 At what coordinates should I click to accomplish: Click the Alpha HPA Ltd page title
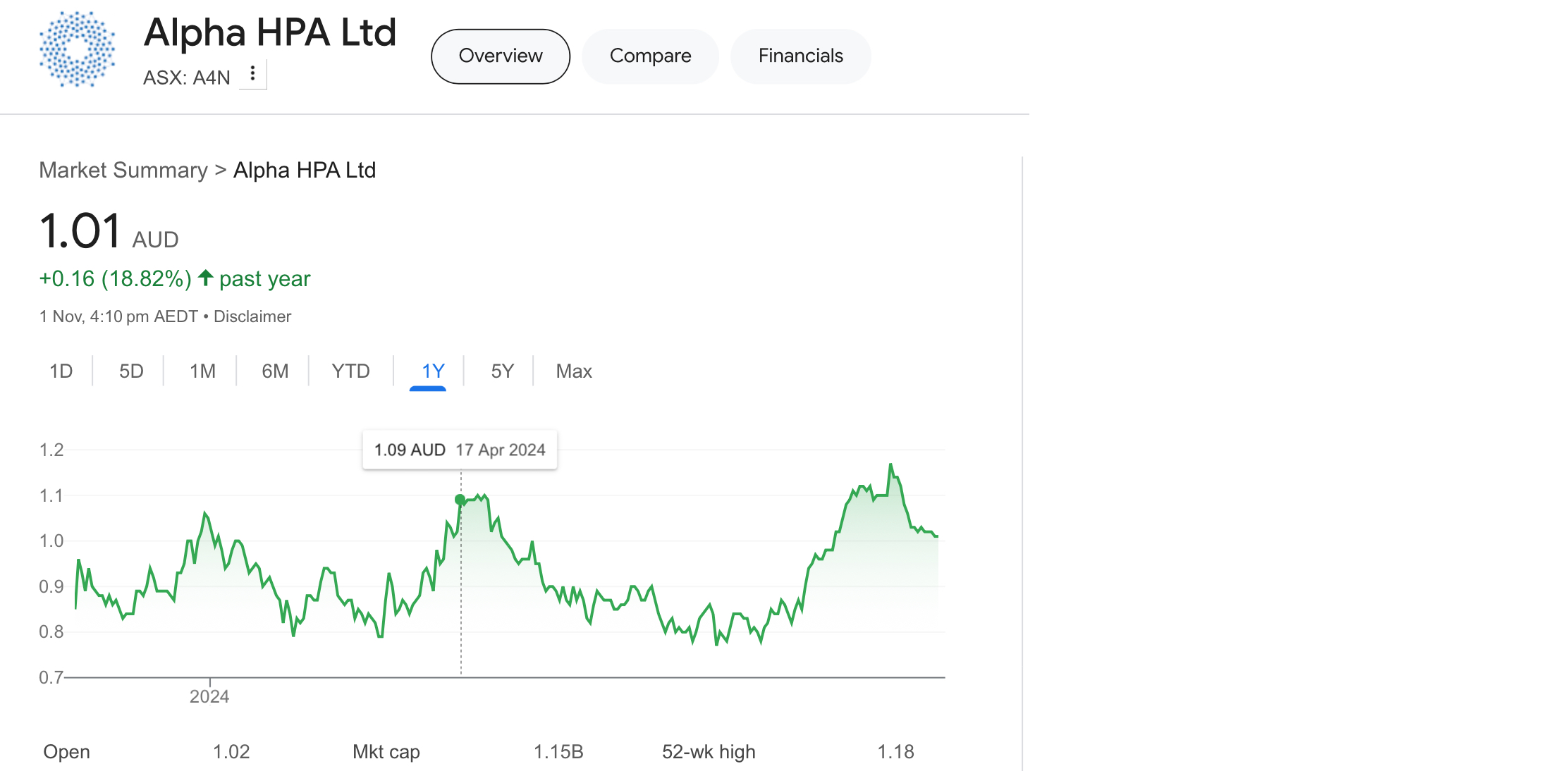click(x=270, y=32)
